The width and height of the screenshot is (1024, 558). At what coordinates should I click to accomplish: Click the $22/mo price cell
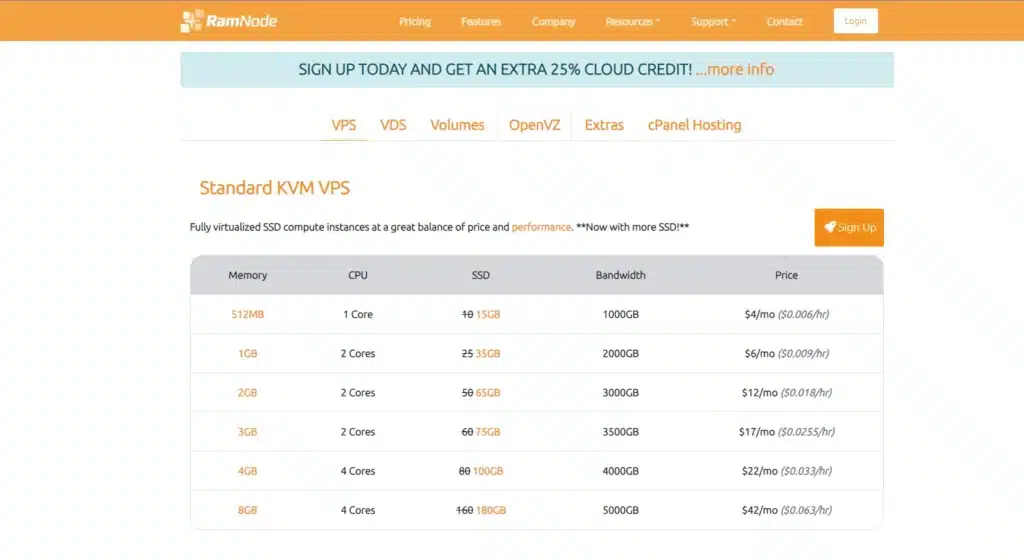click(786, 471)
